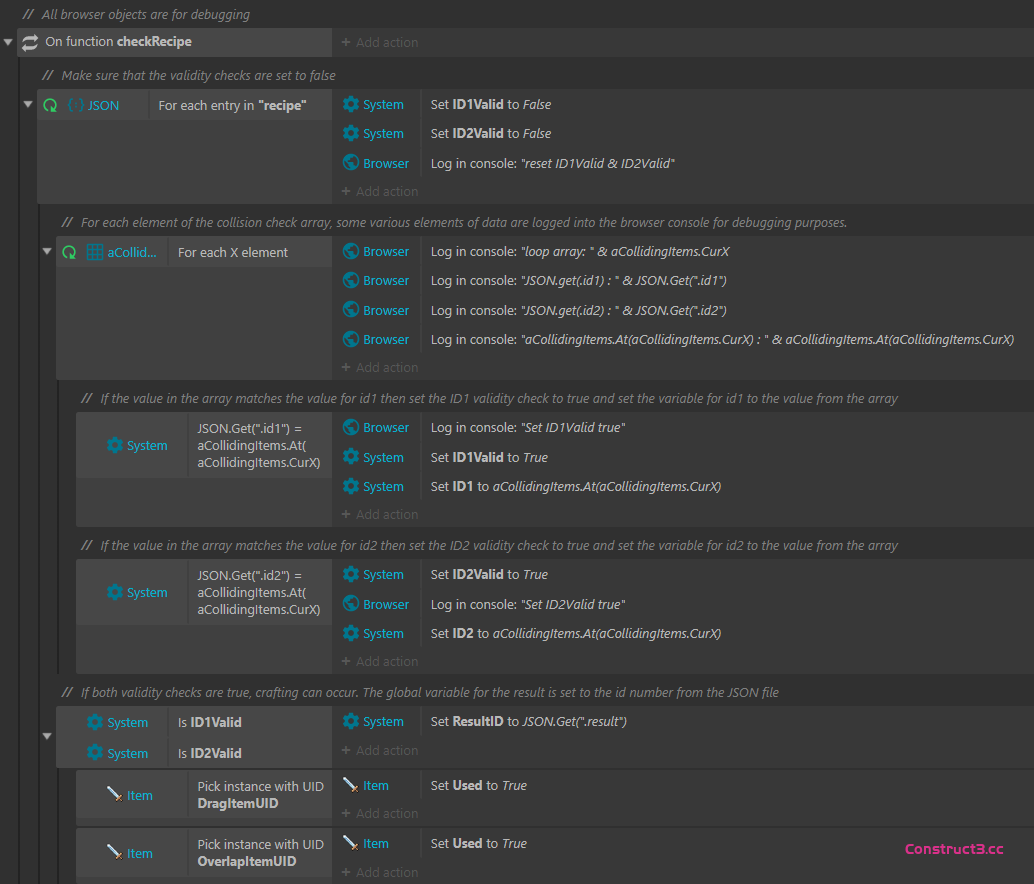Open the Construct3.cc watermark link
1034x884 pixels.
pyautogui.click(x=953, y=849)
